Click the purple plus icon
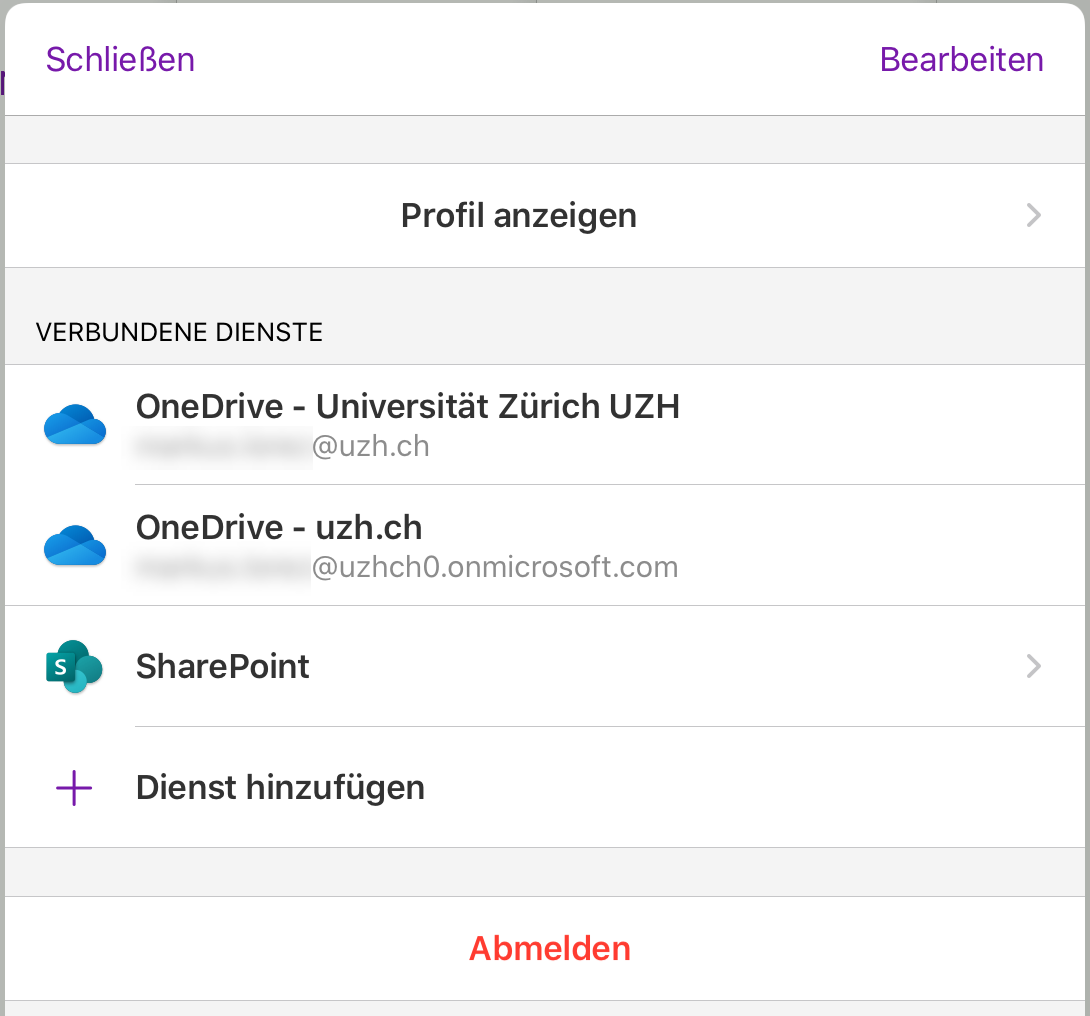The width and height of the screenshot is (1090, 1016). click(74, 788)
